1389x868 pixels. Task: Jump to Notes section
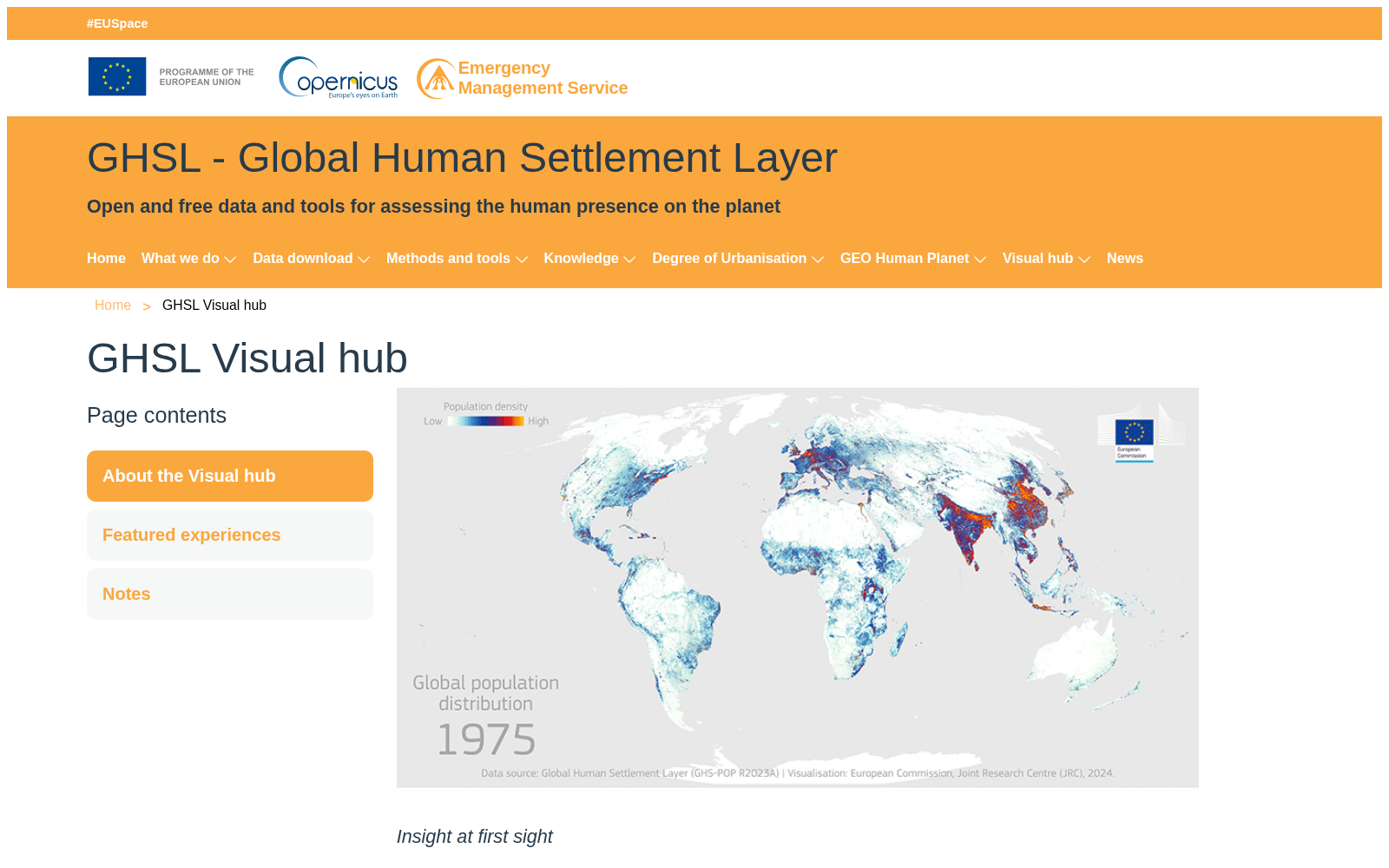tap(230, 594)
